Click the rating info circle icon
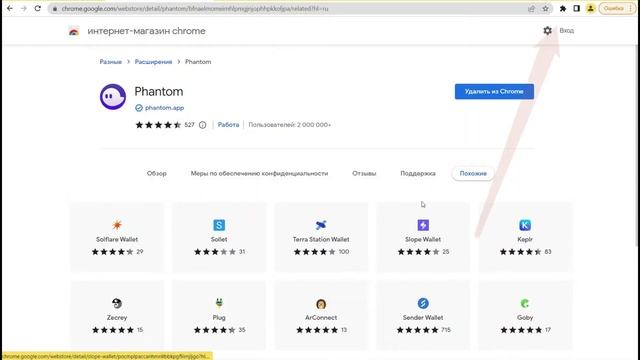 202,125
